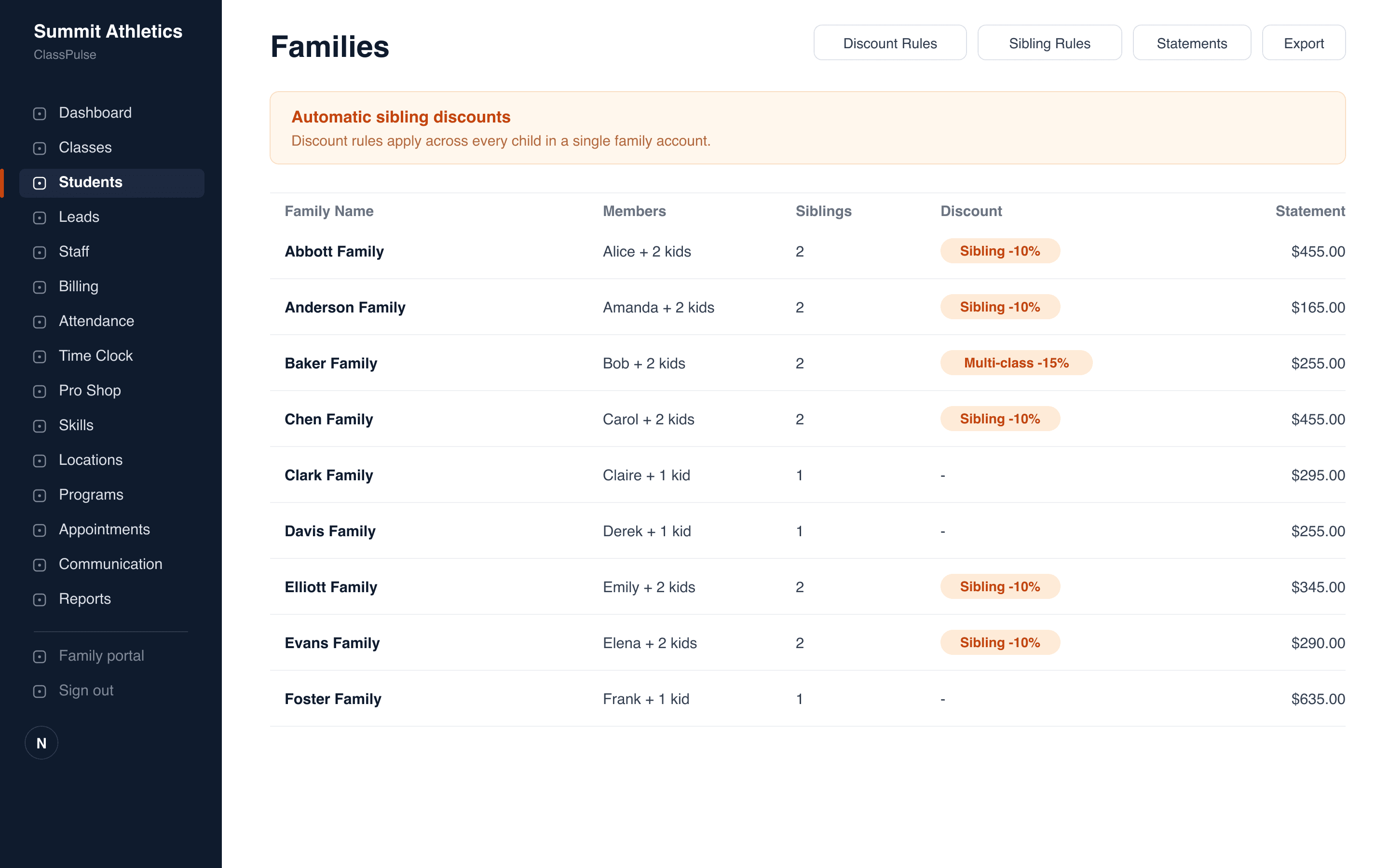Click the Family portal sidebar icon
1389x868 pixels.
click(x=40, y=656)
